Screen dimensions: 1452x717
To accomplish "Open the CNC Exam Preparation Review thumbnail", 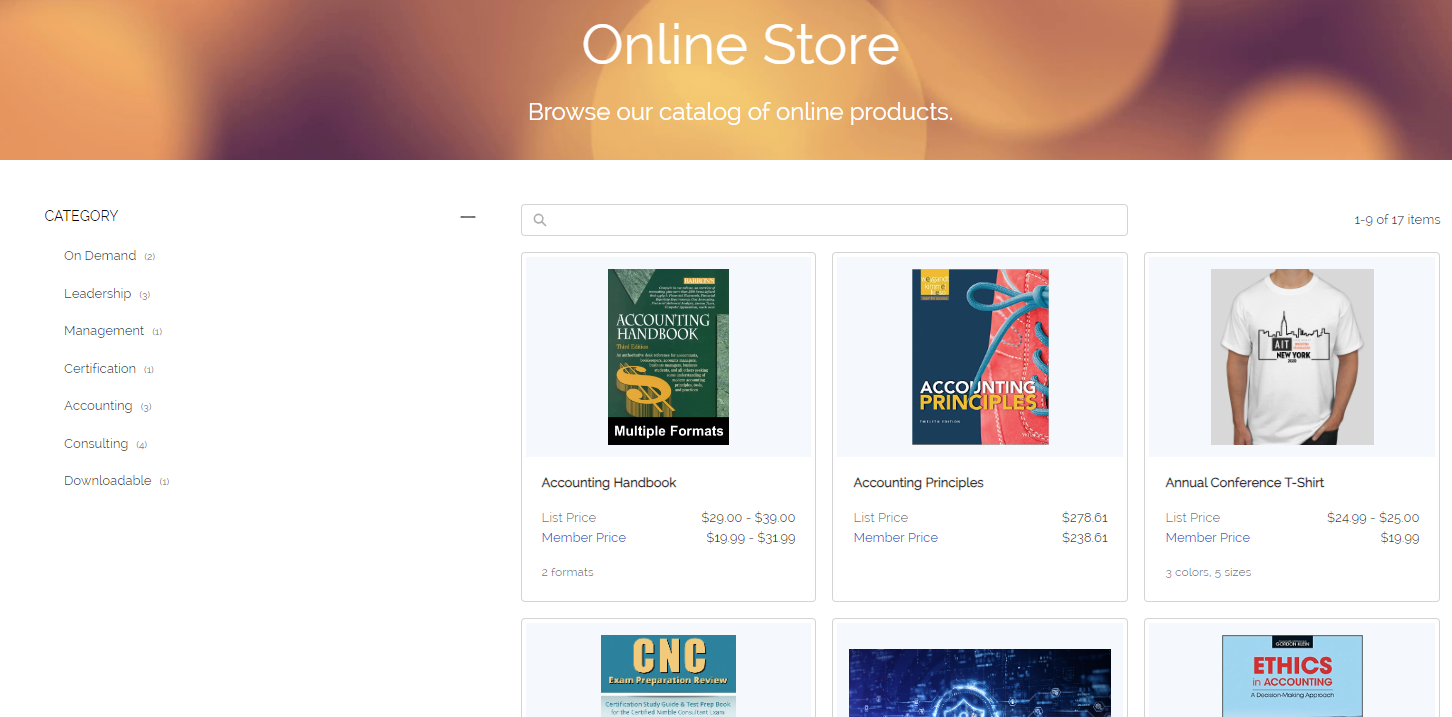I will click(668, 675).
